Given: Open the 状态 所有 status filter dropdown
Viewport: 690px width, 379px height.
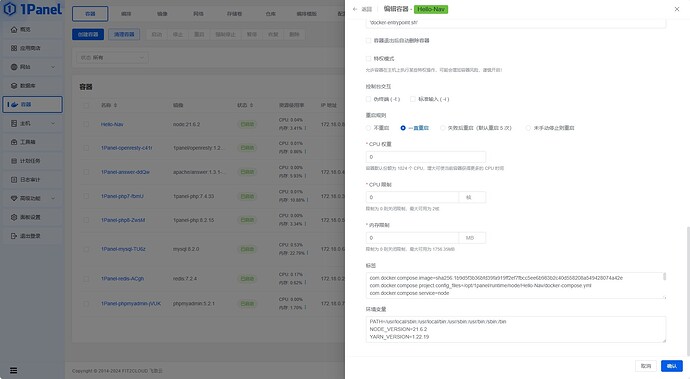Looking at the screenshot, I should (112, 58).
